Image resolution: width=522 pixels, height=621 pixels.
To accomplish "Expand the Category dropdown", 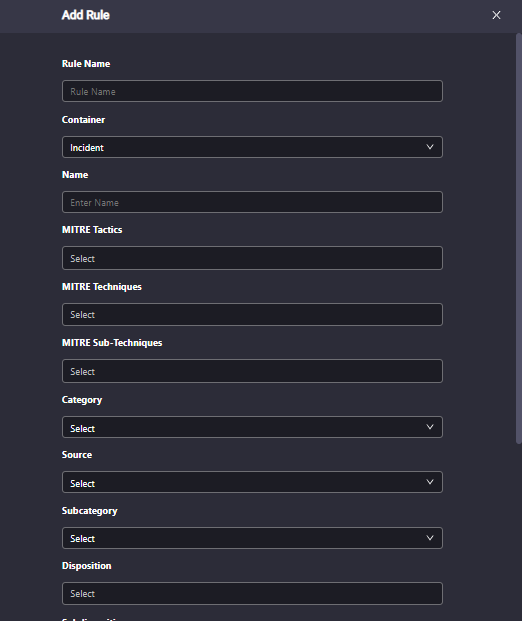I will coord(252,427).
